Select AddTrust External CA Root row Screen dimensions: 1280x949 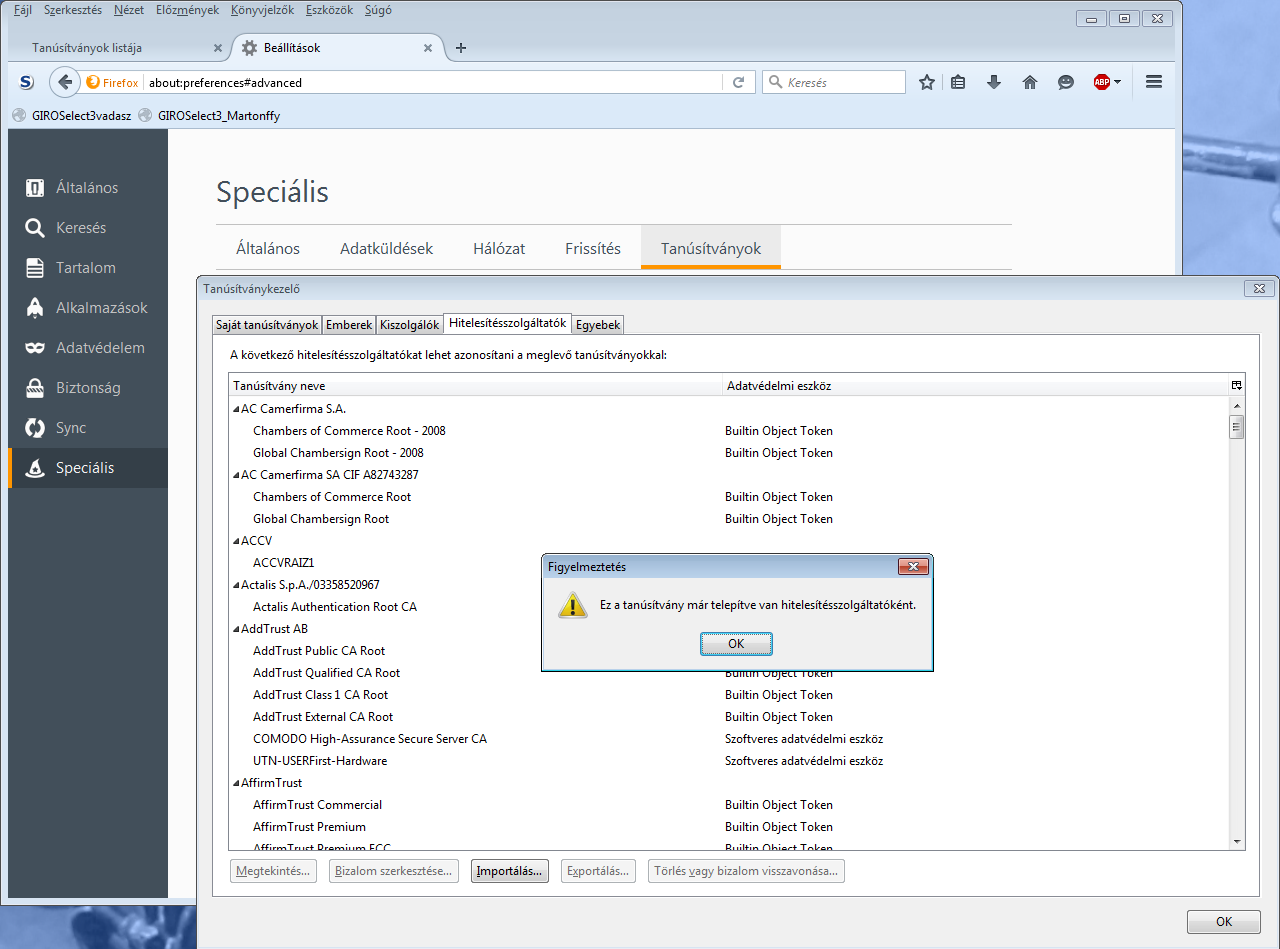point(729,717)
